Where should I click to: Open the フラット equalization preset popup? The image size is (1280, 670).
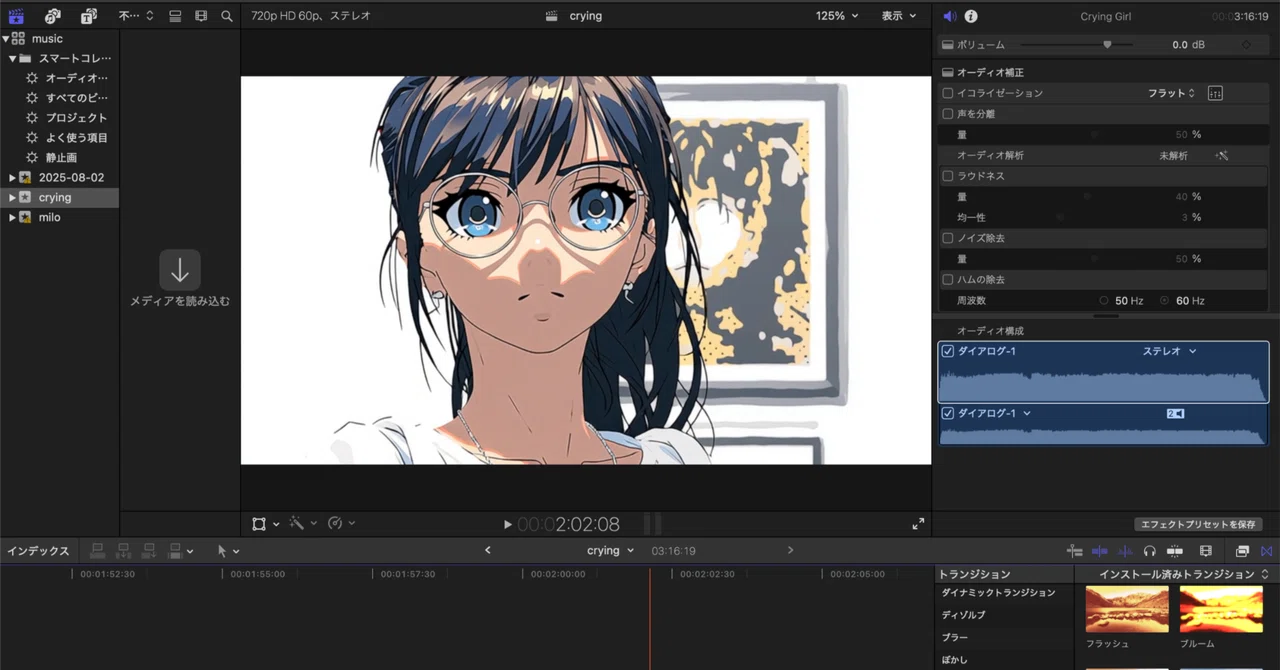(x=1171, y=93)
